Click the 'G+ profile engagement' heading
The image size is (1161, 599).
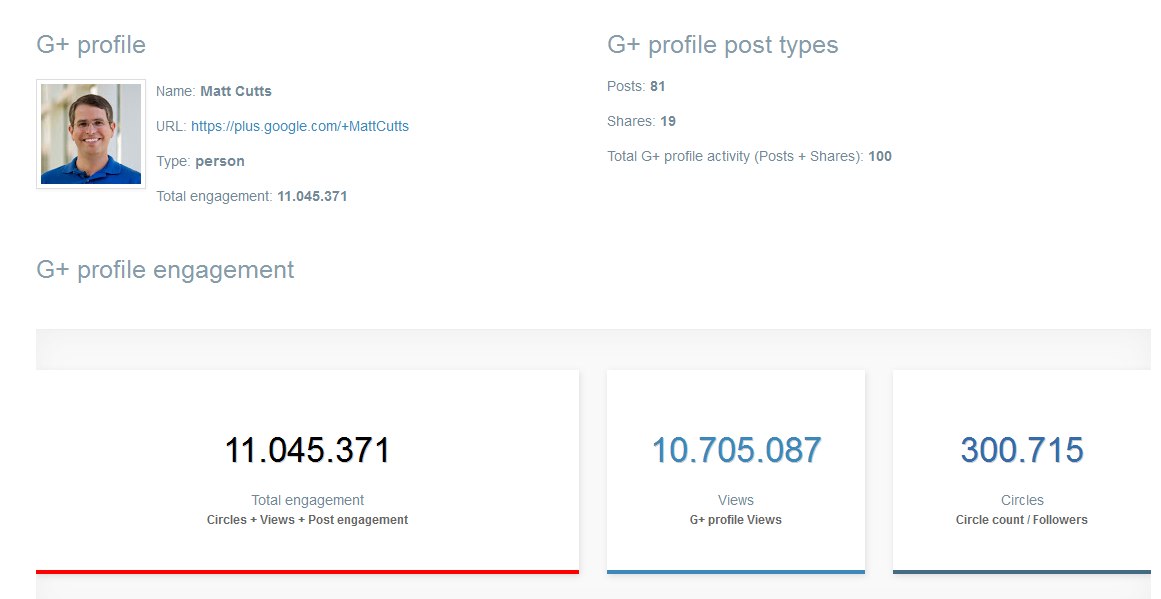tap(165, 270)
